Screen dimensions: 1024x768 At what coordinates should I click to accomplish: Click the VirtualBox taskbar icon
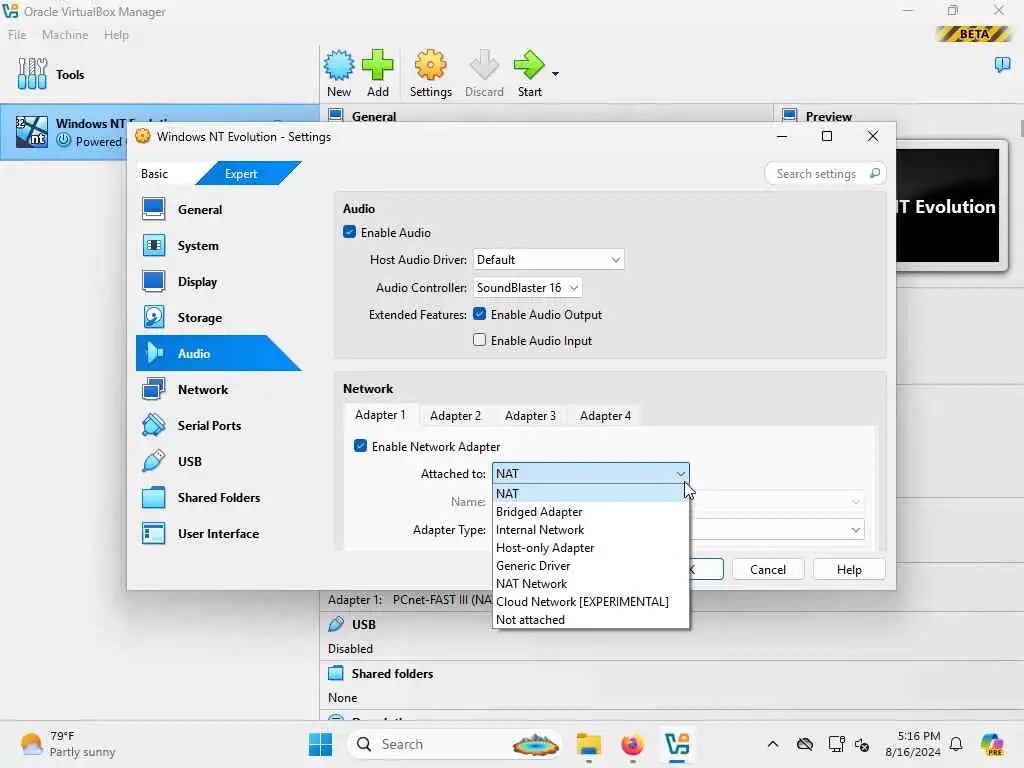(677, 744)
